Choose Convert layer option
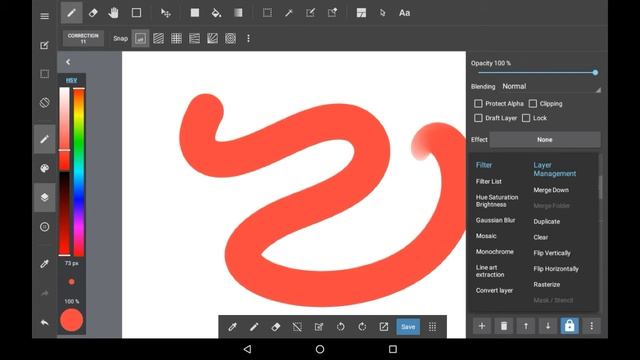The image size is (640, 360). pyautogui.click(x=494, y=291)
